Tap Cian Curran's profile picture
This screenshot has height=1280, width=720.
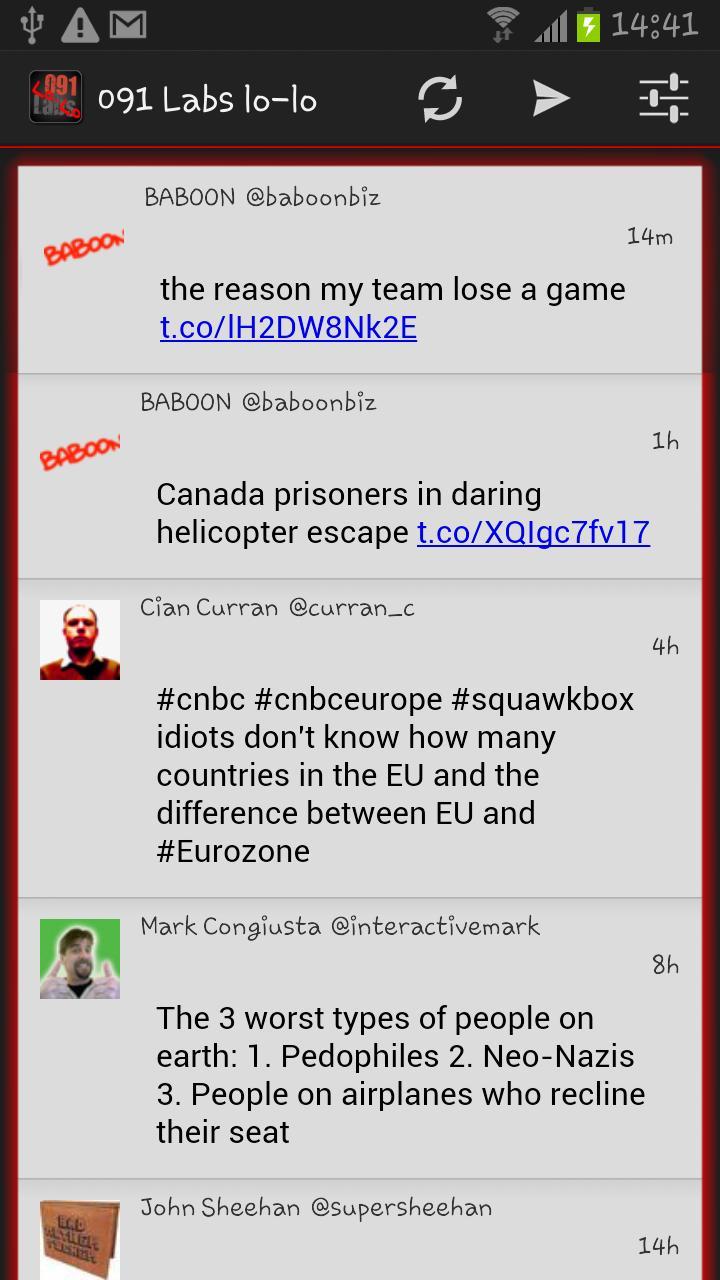[x=80, y=640]
